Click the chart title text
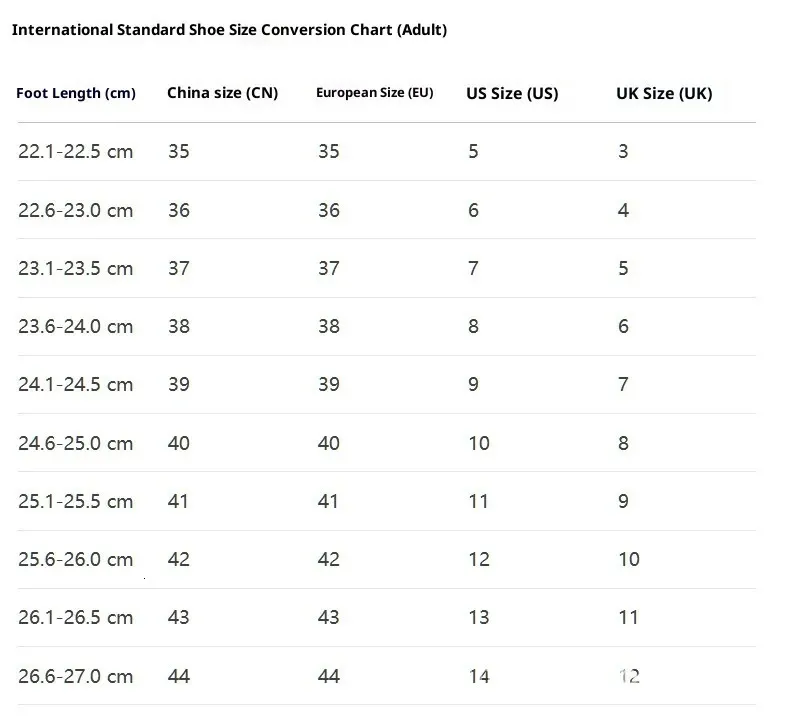 tap(229, 30)
